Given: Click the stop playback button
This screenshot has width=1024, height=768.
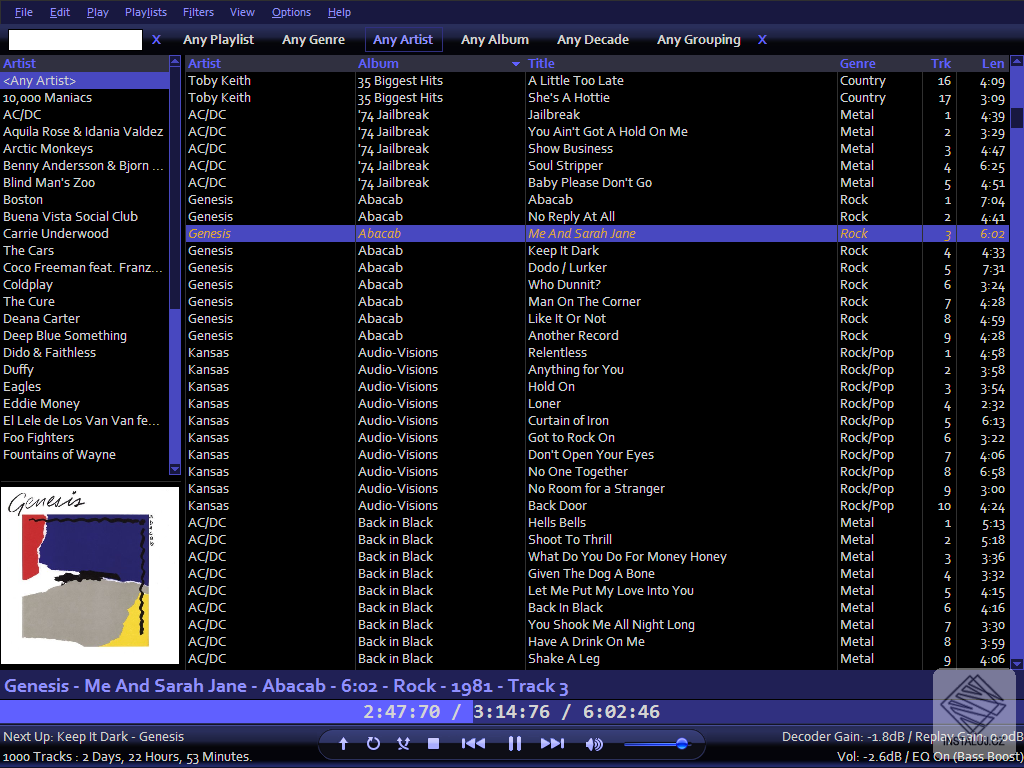Looking at the screenshot, I should [x=434, y=743].
